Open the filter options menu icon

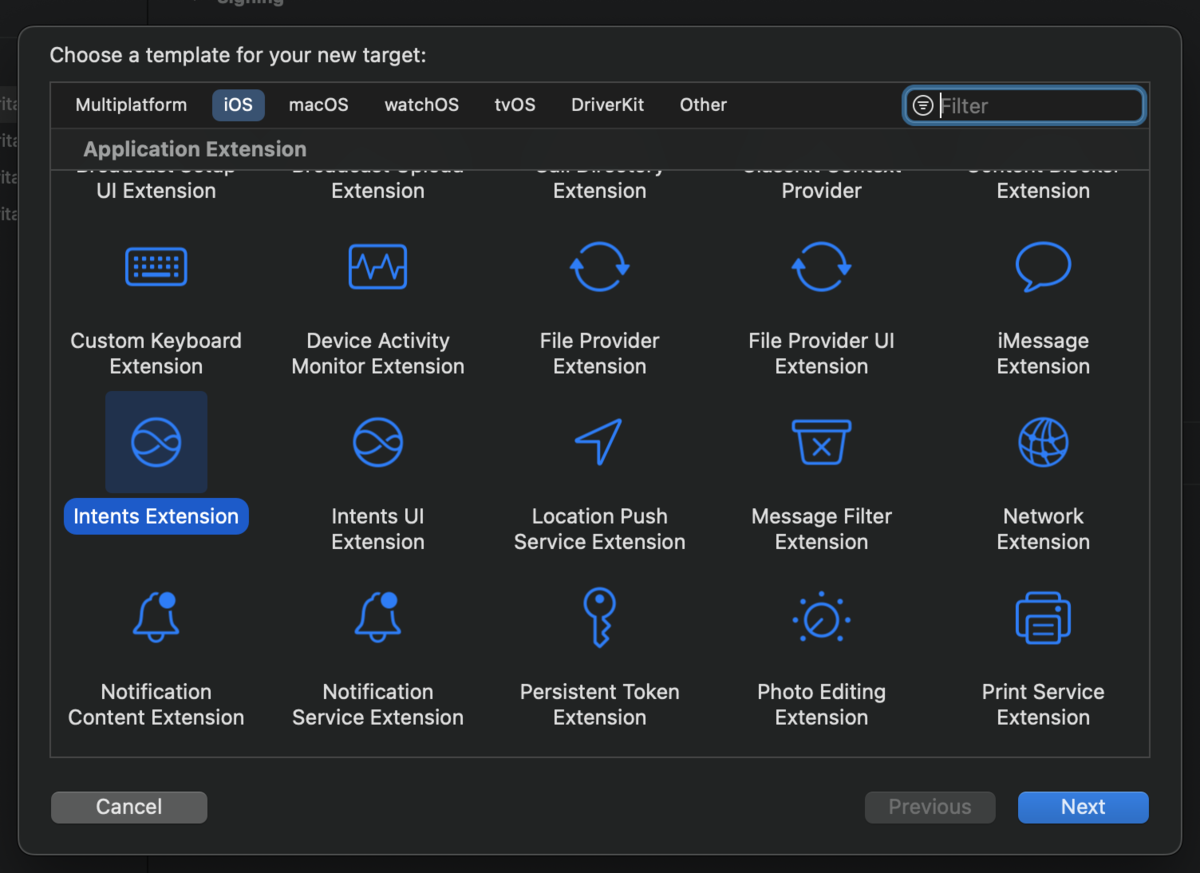coord(923,106)
